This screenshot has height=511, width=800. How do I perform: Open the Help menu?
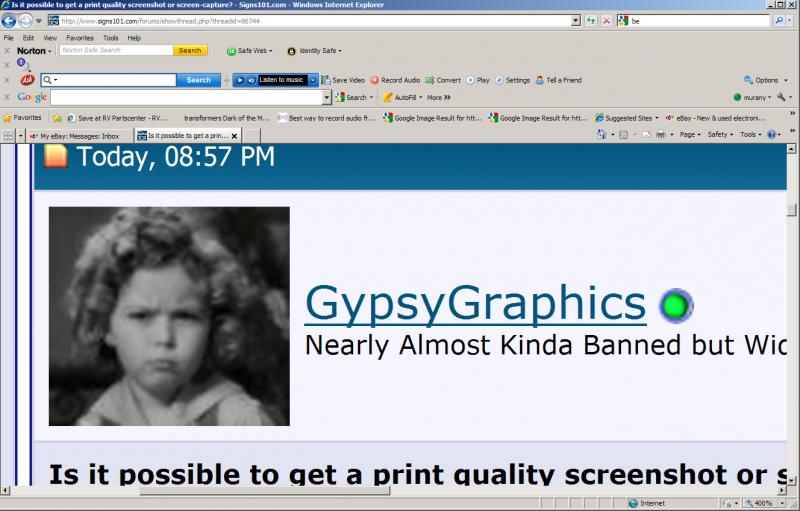tap(134, 38)
